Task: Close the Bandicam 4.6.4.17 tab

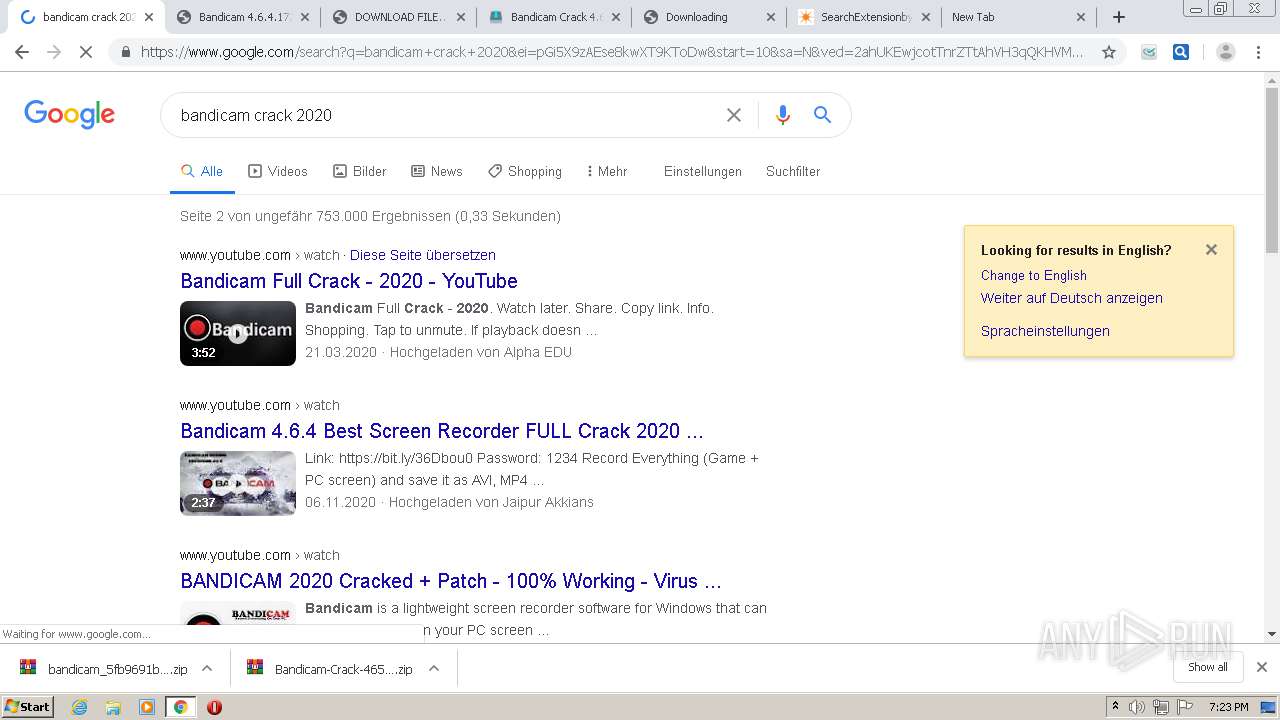Action: [305, 17]
